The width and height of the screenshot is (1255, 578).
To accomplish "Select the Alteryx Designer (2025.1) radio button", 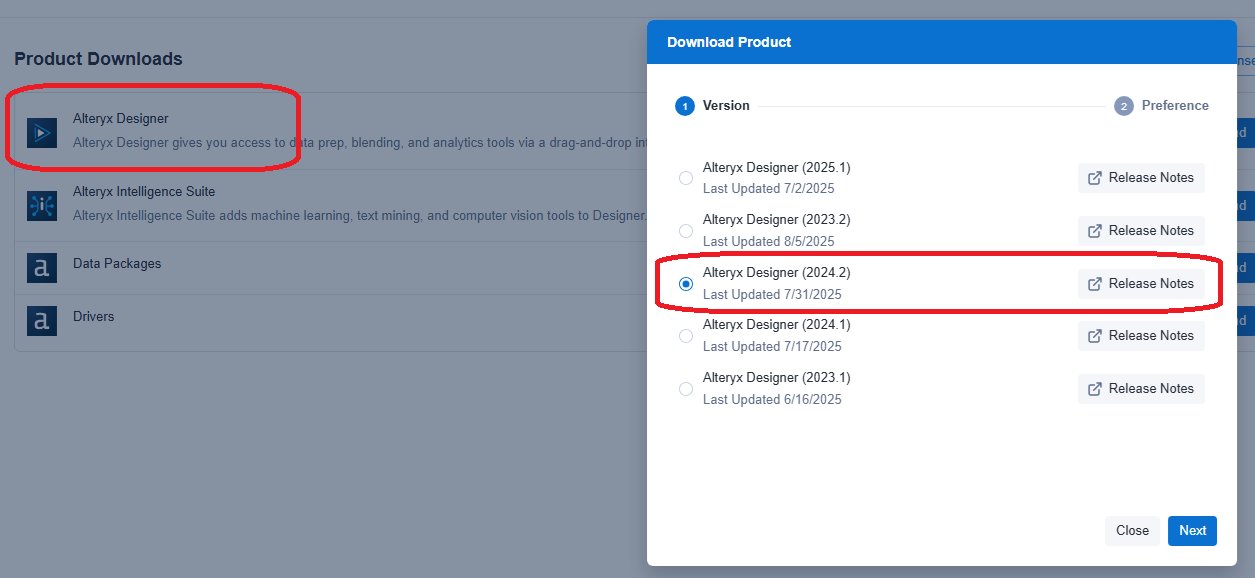I will (686, 177).
